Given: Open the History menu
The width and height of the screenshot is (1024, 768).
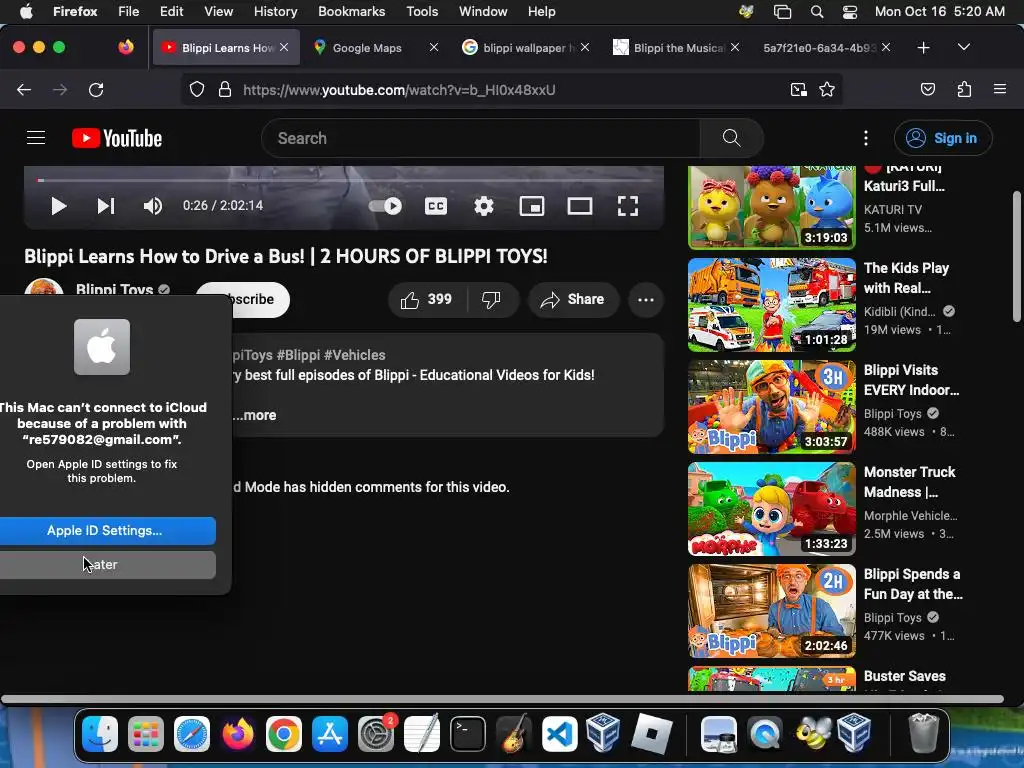Looking at the screenshot, I should point(275,11).
